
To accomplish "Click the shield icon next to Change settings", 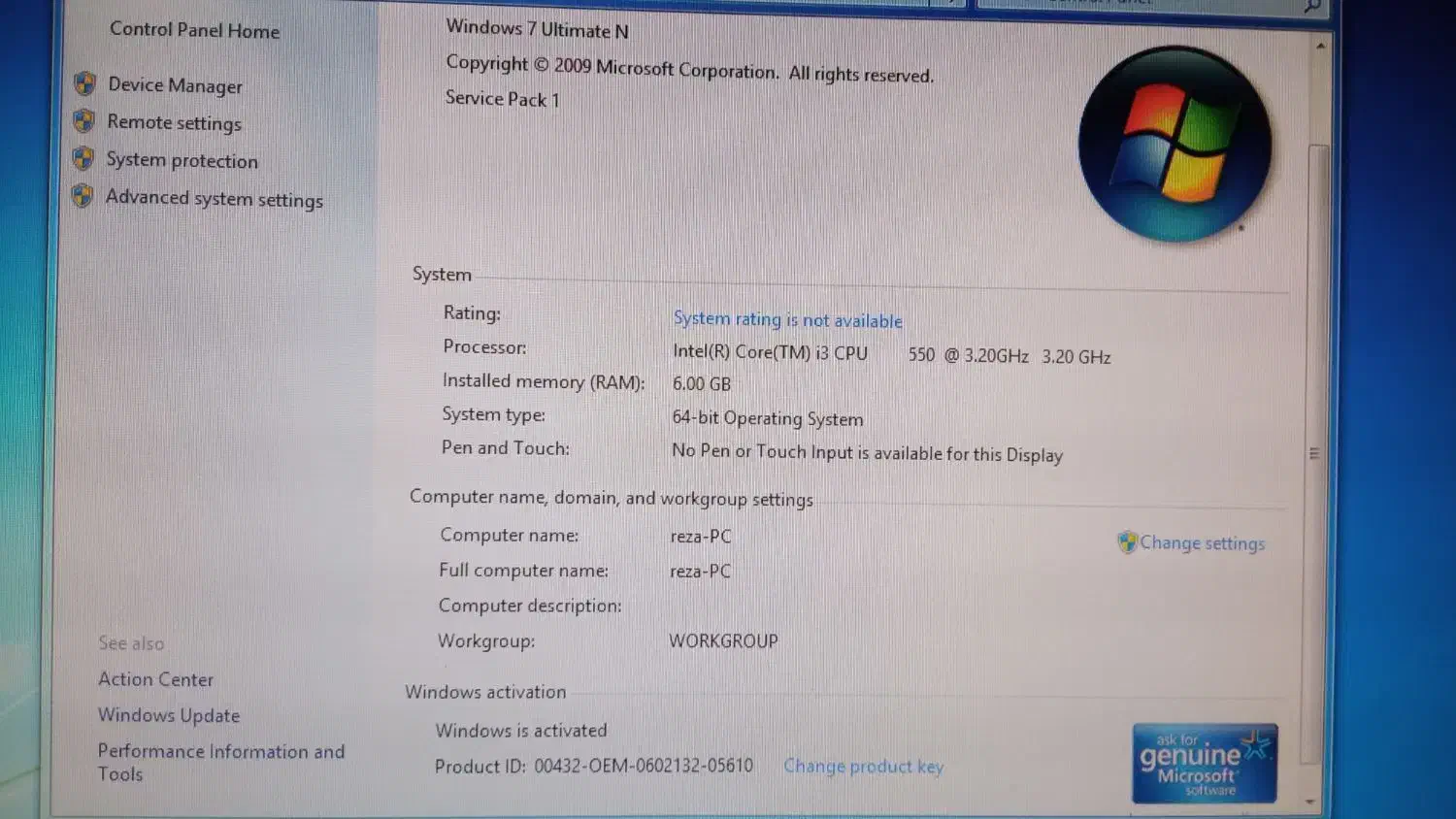I will pos(1127,541).
